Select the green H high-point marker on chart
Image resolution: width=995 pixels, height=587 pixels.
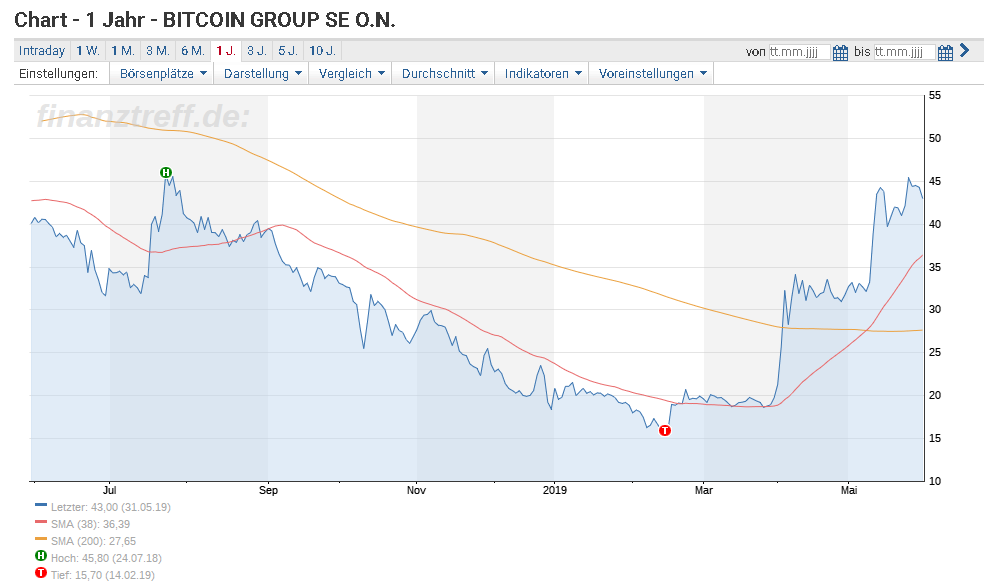click(x=166, y=173)
